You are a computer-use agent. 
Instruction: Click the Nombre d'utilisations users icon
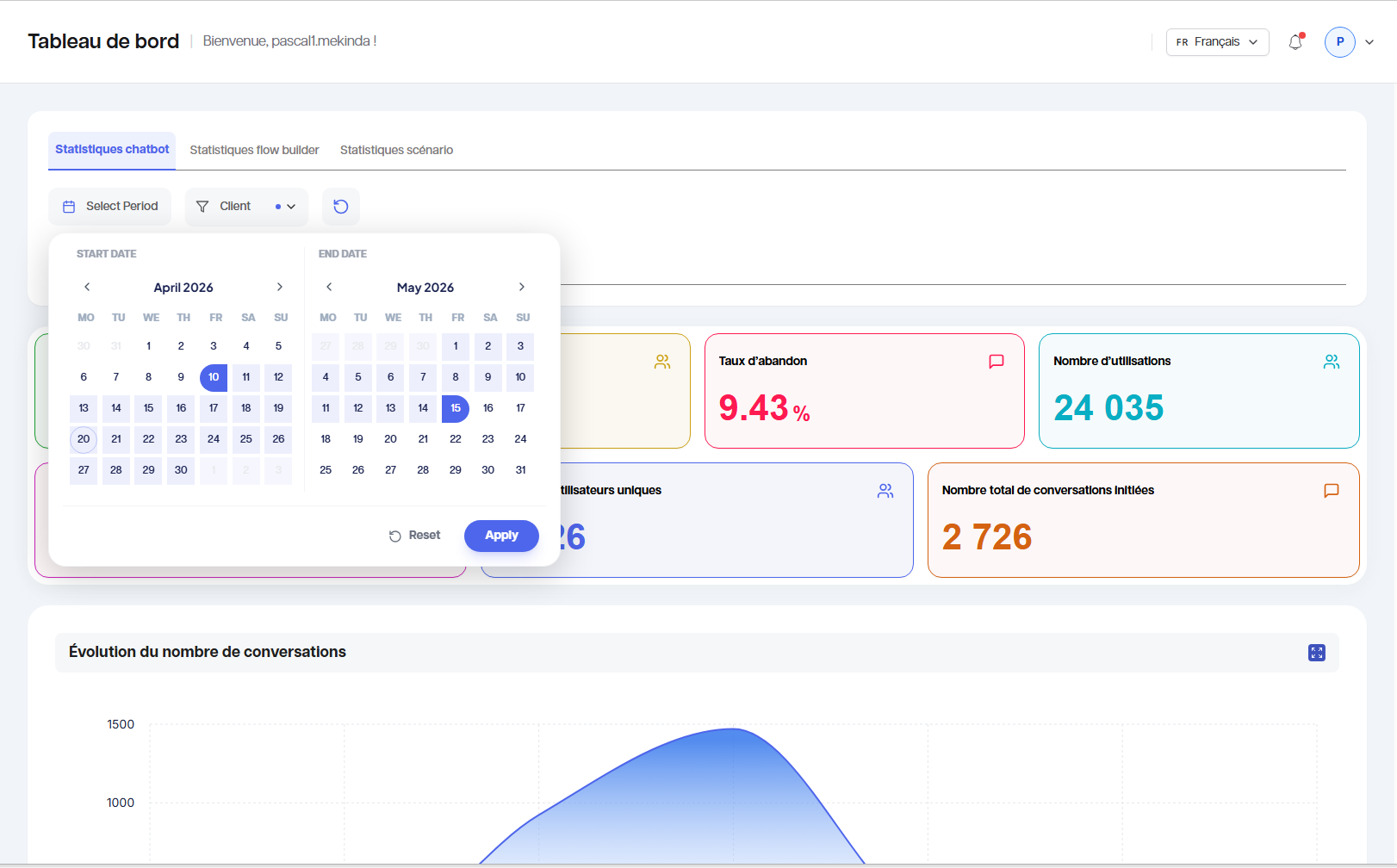pos(1332,362)
